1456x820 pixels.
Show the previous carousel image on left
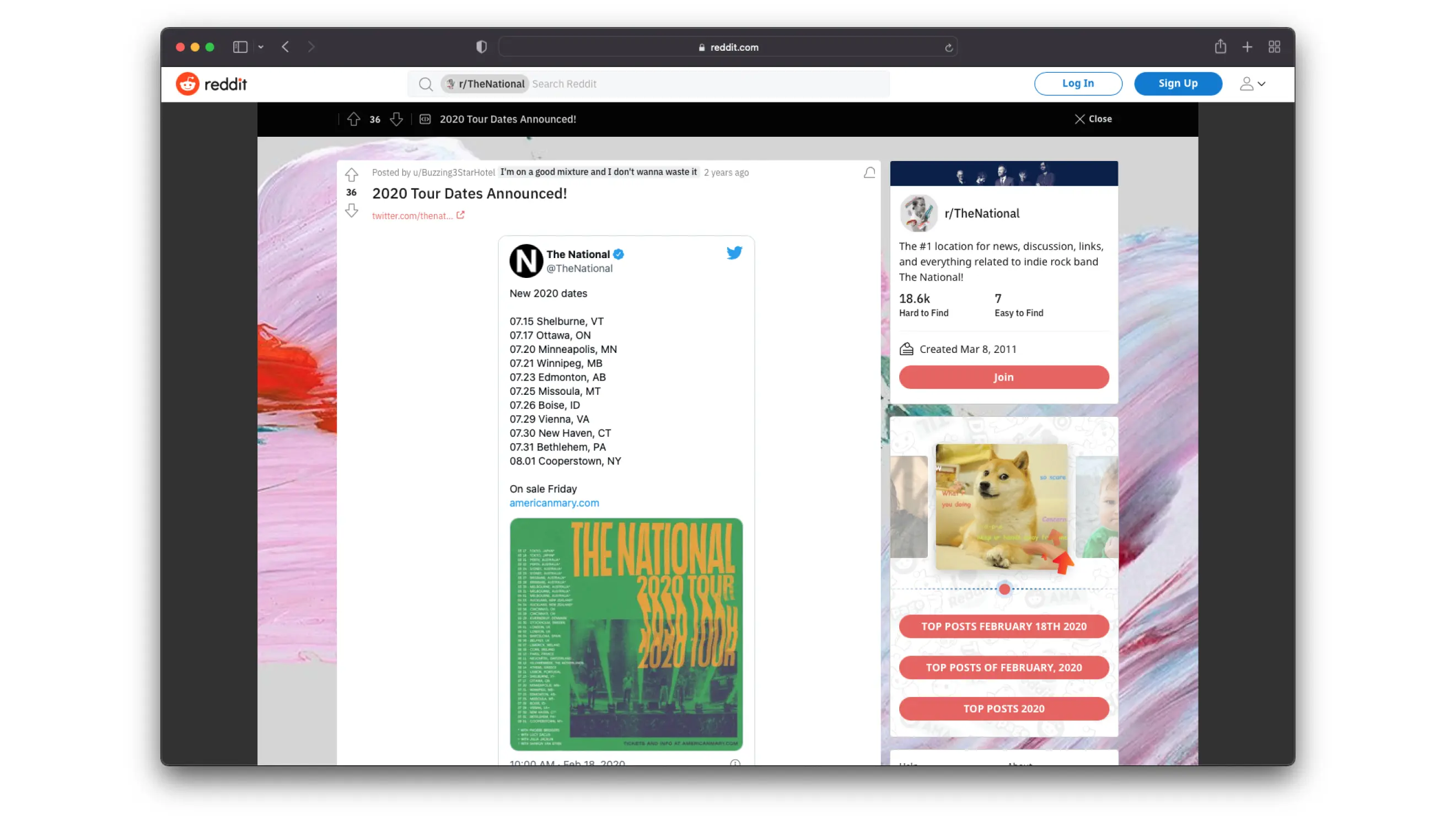[x=909, y=507]
